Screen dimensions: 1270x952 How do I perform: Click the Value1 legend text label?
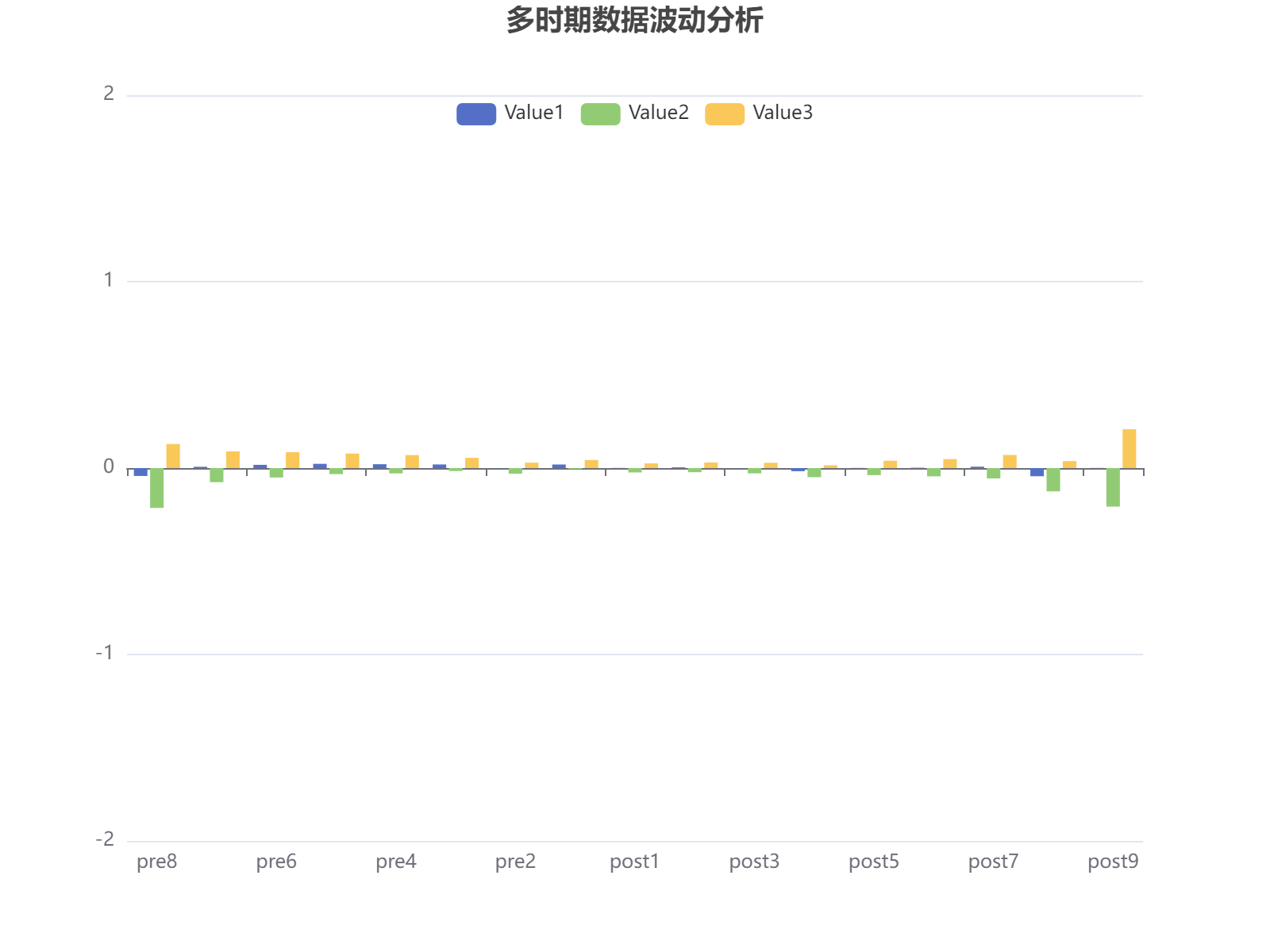pyautogui.click(x=533, y=113)
